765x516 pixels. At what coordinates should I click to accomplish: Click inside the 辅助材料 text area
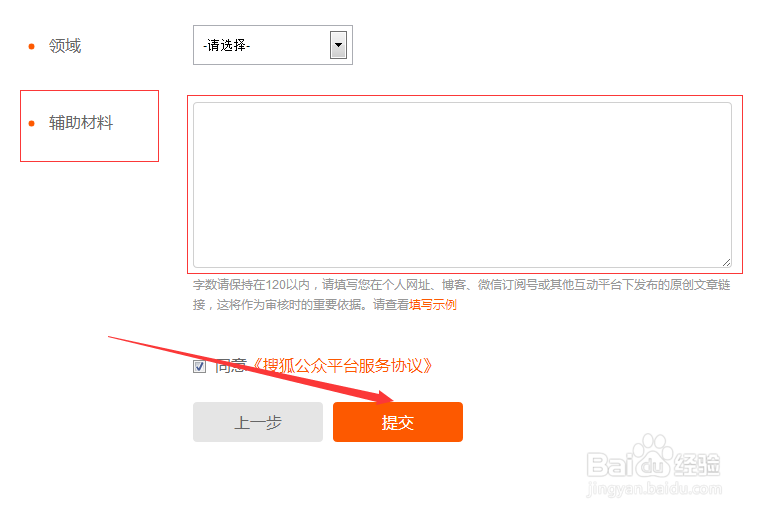[x=462, y=185]
